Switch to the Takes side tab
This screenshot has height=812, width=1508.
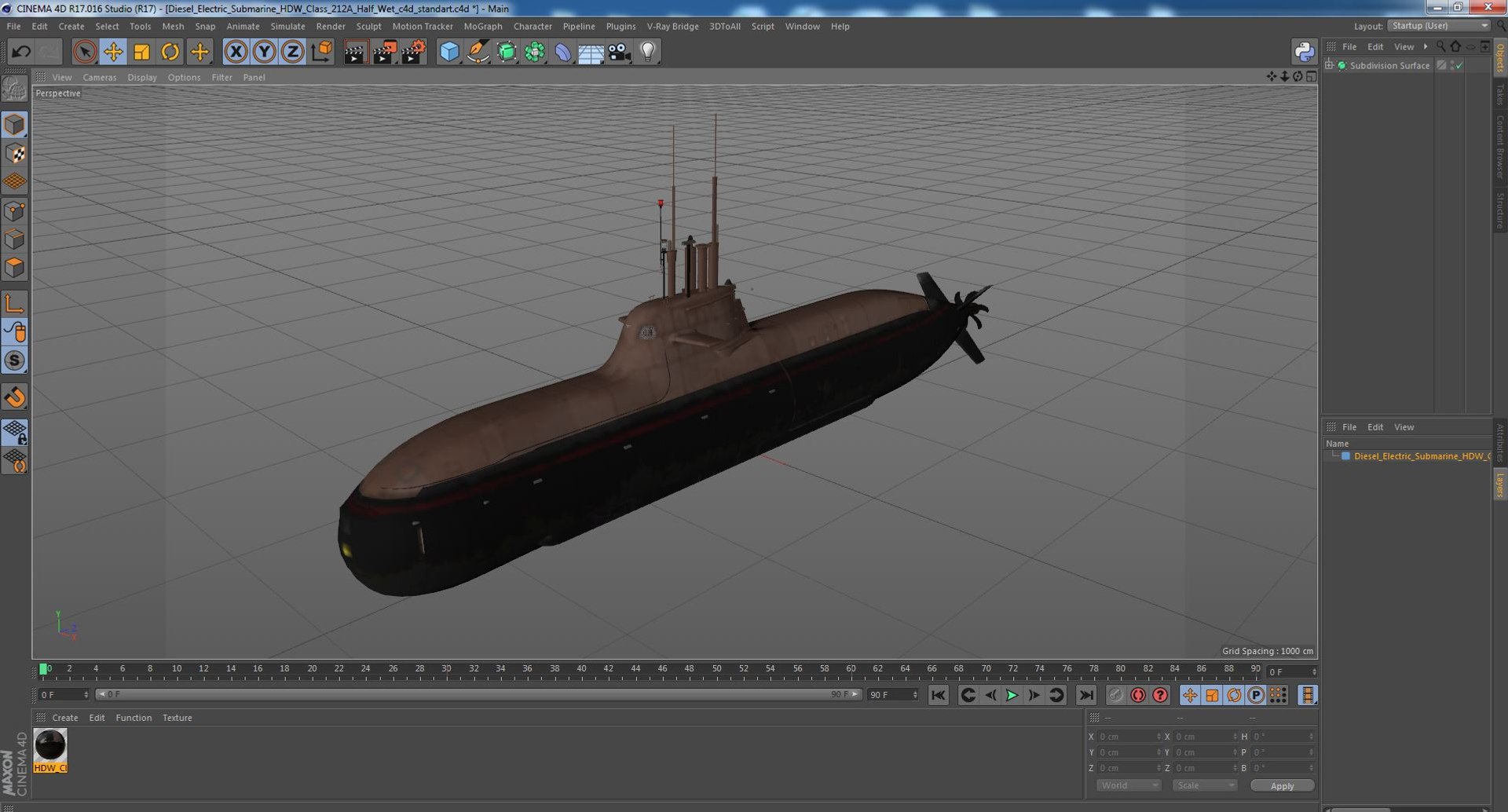coord(1499,95)
